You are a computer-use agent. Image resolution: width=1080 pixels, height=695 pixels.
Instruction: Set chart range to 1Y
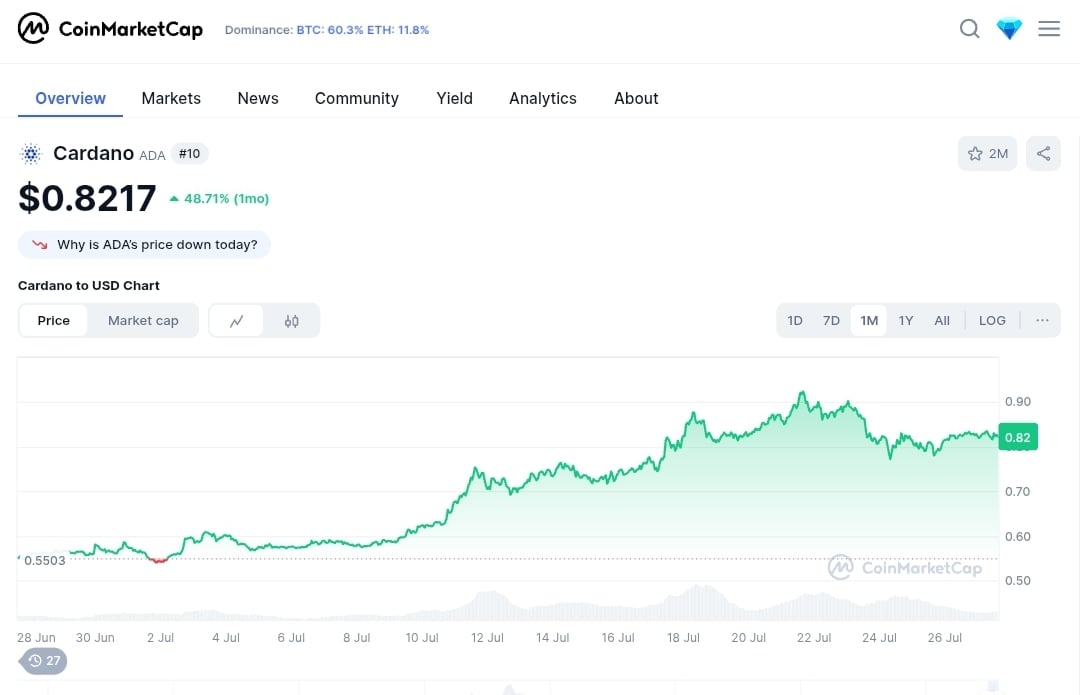(906, 320)
